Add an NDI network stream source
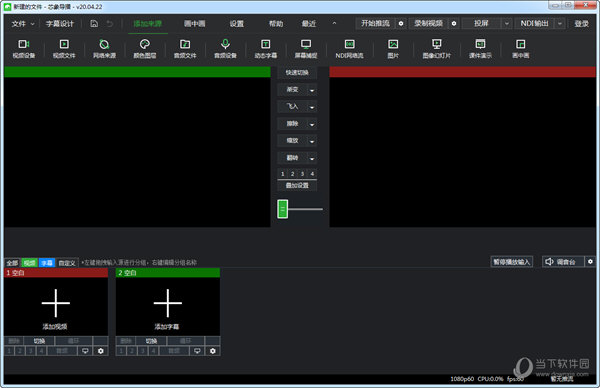This screenshot has width=600, height=388. tap(349, 48)
